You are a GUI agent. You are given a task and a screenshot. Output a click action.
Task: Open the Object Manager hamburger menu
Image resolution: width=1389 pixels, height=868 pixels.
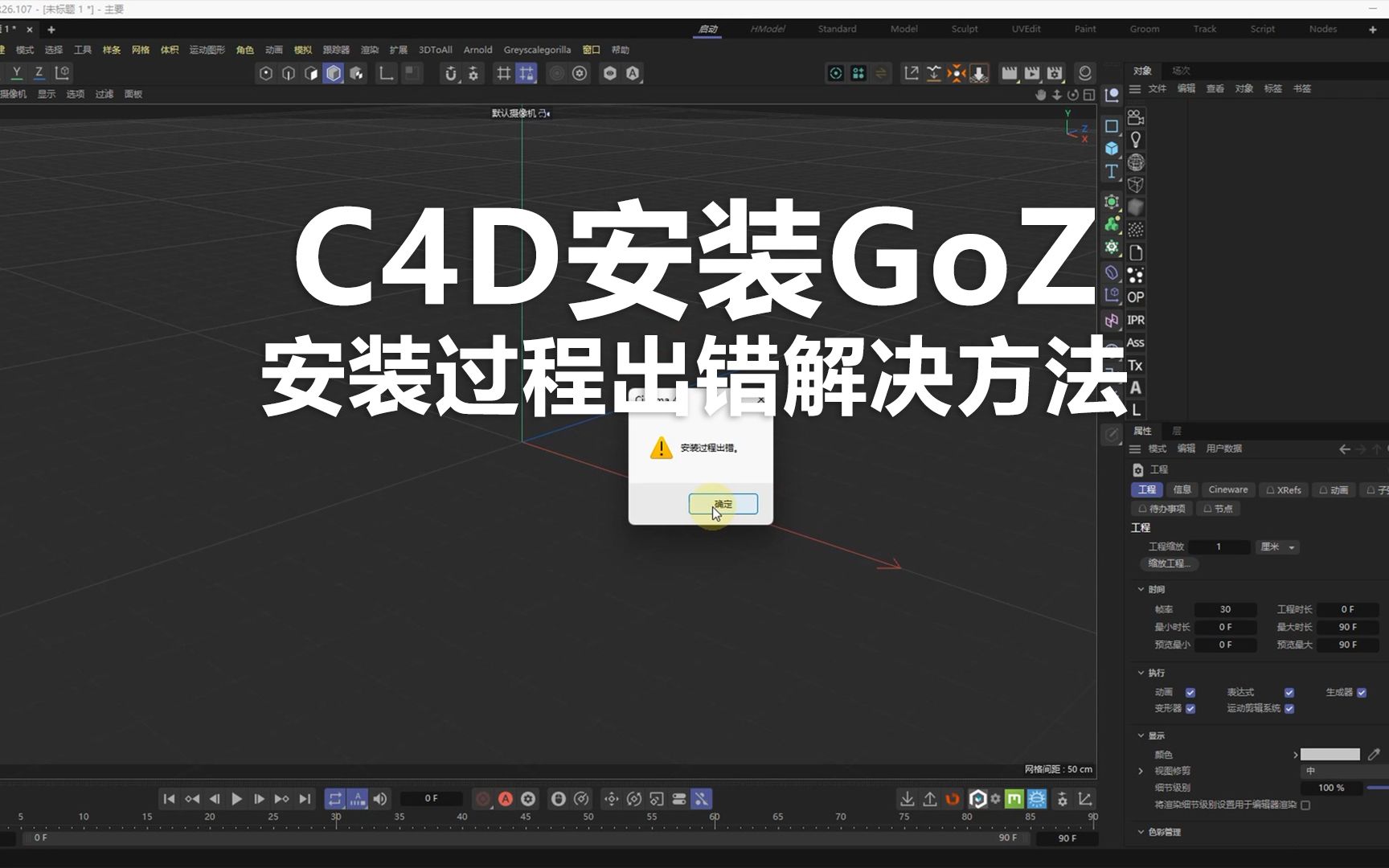pos(1135,89)
